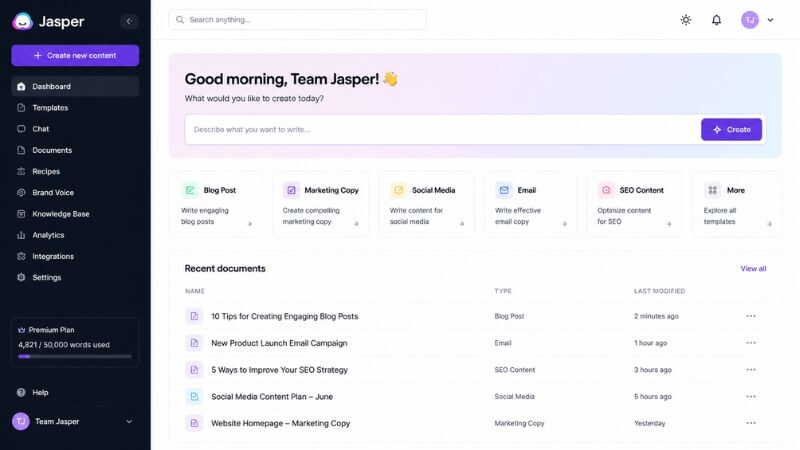Click the More templates grid icon
Viewport: 800px width, 450px height.
[712, 190]
